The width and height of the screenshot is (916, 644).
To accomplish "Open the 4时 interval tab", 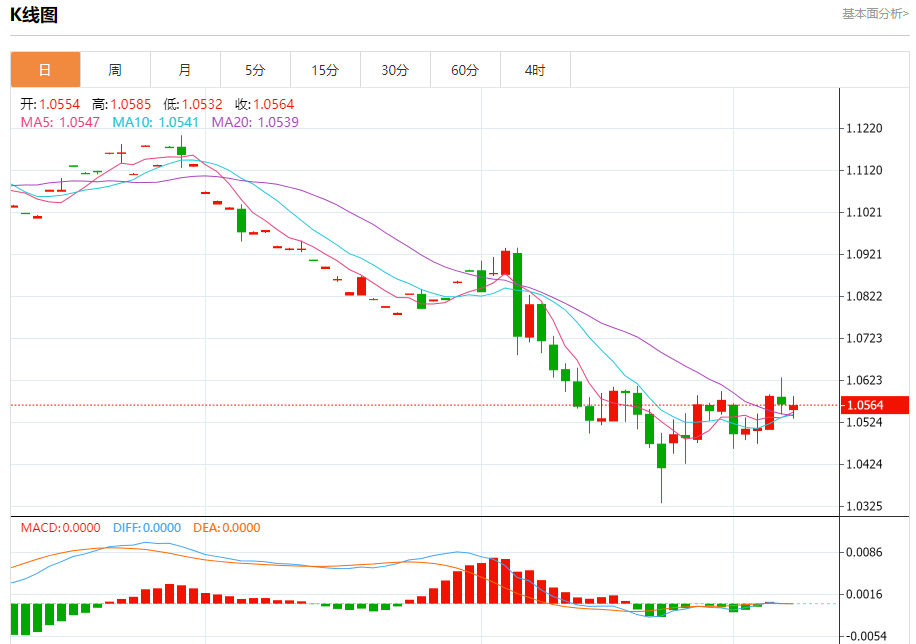I will coord(535,70).
